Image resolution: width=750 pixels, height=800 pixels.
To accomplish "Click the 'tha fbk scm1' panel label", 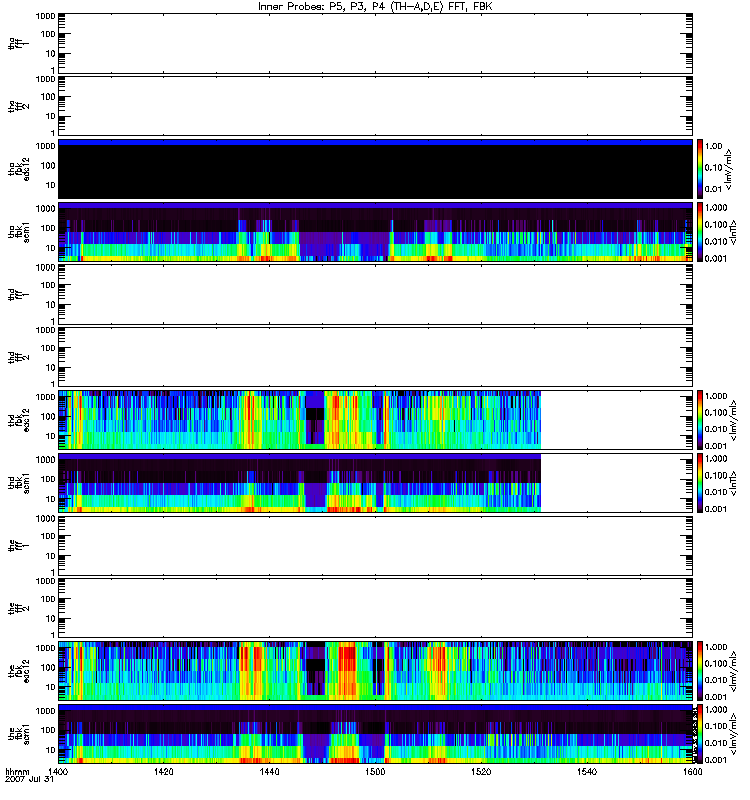I will pyautogui.click(x=18, y=232).
